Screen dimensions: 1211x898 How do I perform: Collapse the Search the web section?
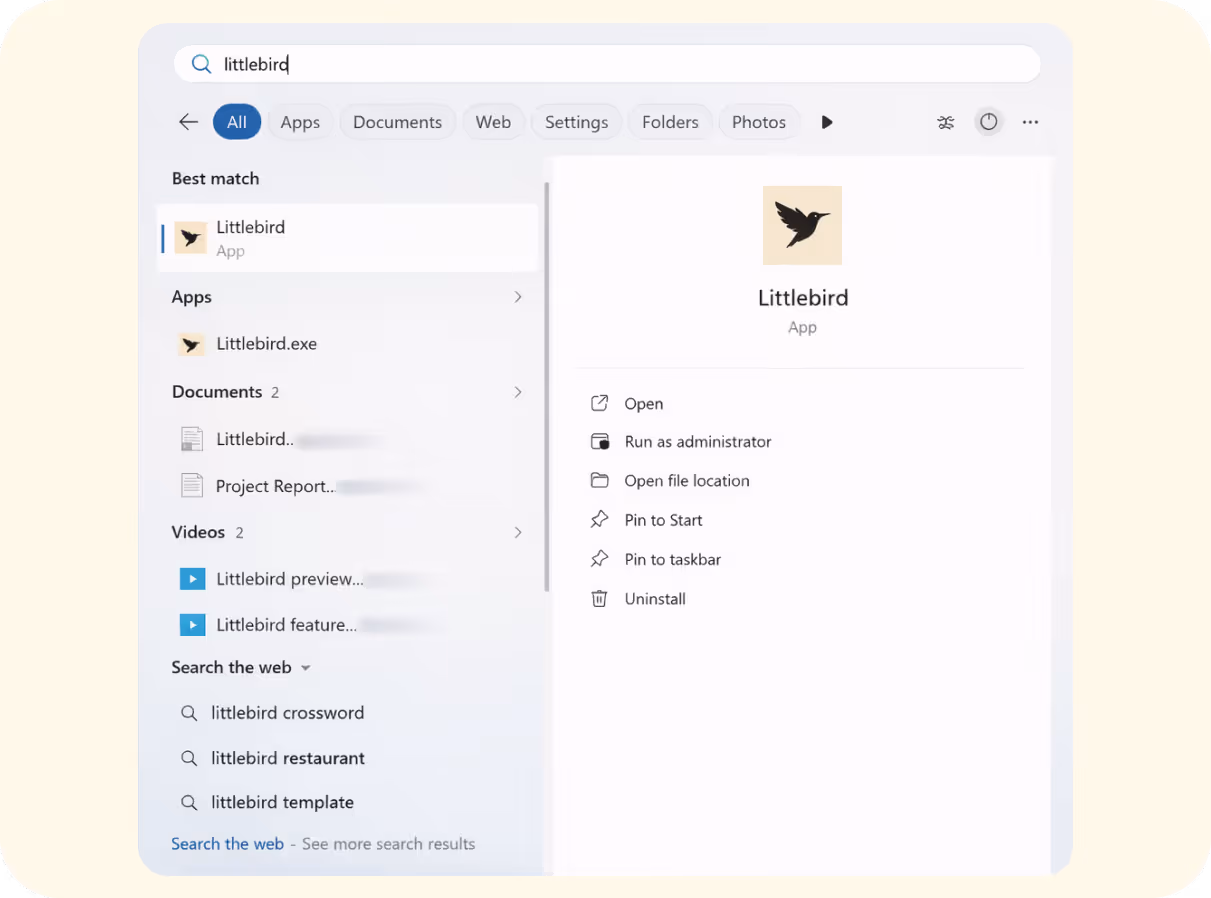coord(305,667)
